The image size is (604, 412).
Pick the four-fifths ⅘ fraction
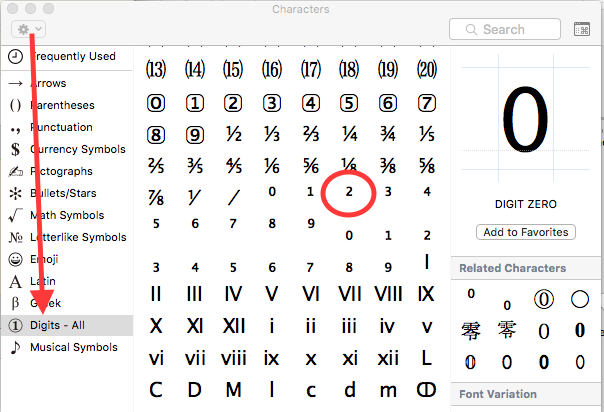pos(233,166)
